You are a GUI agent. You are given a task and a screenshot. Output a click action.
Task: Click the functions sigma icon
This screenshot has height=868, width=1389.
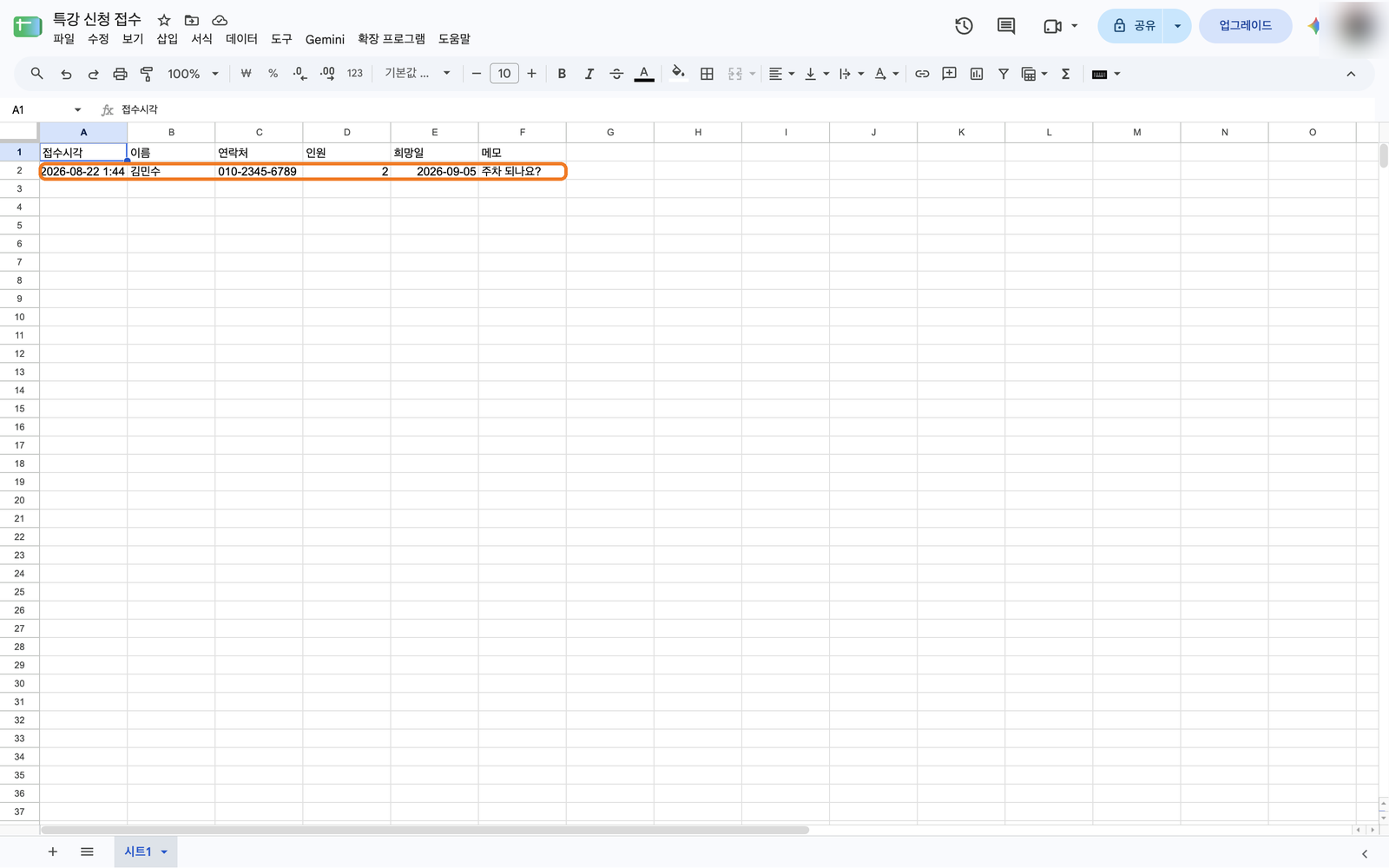pos(1066,74)
